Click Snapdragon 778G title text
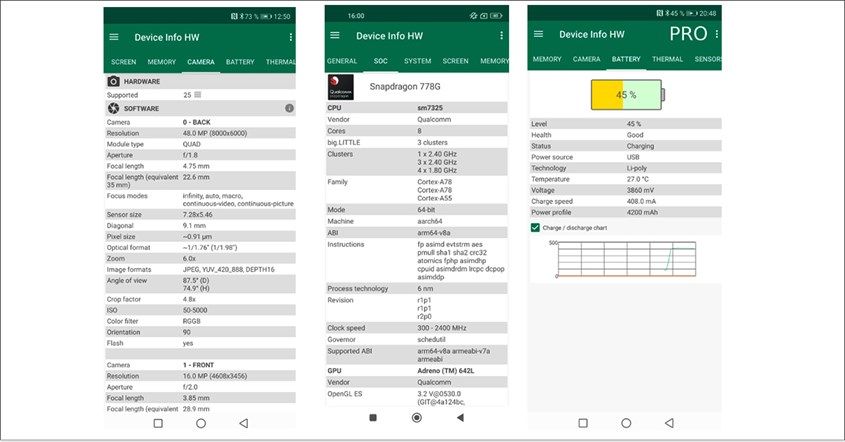Viewport: 845px width, 442px height. [405, 86]
